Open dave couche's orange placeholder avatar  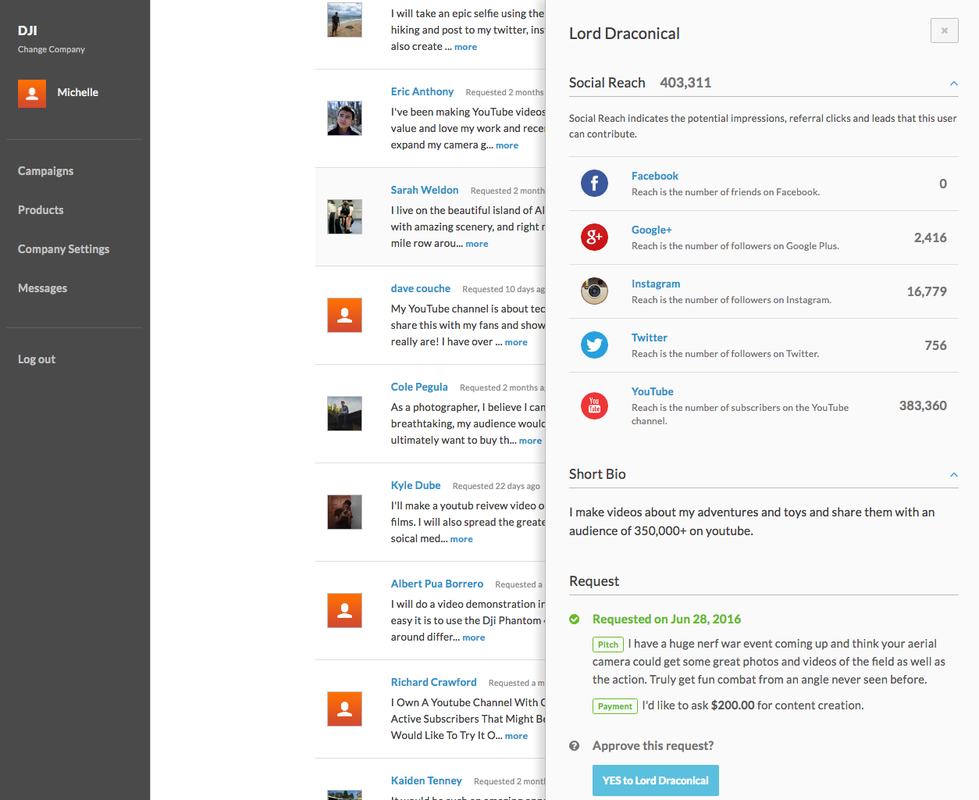pos(345,315)
